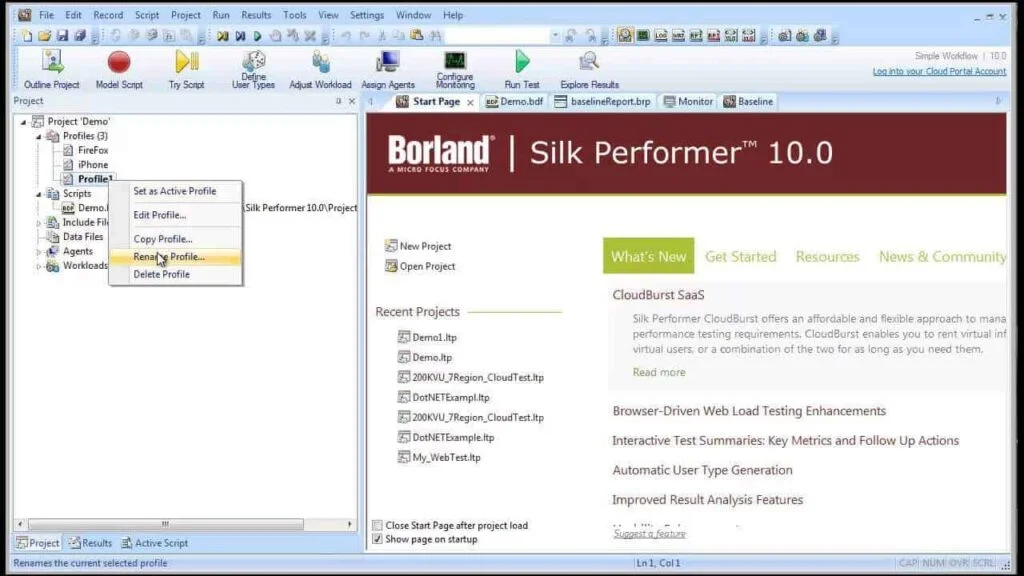
Task: Click Log into your Cloud Portal Account
Action: [939, 71]
